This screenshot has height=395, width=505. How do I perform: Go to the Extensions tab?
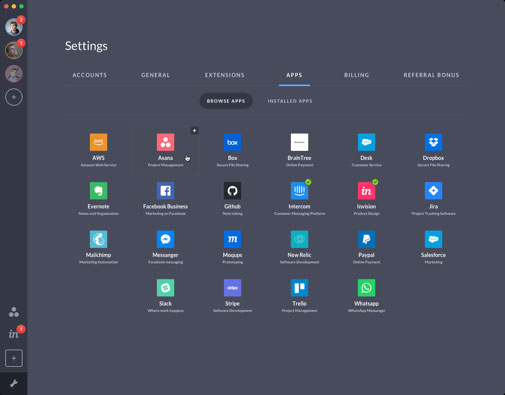225,75
